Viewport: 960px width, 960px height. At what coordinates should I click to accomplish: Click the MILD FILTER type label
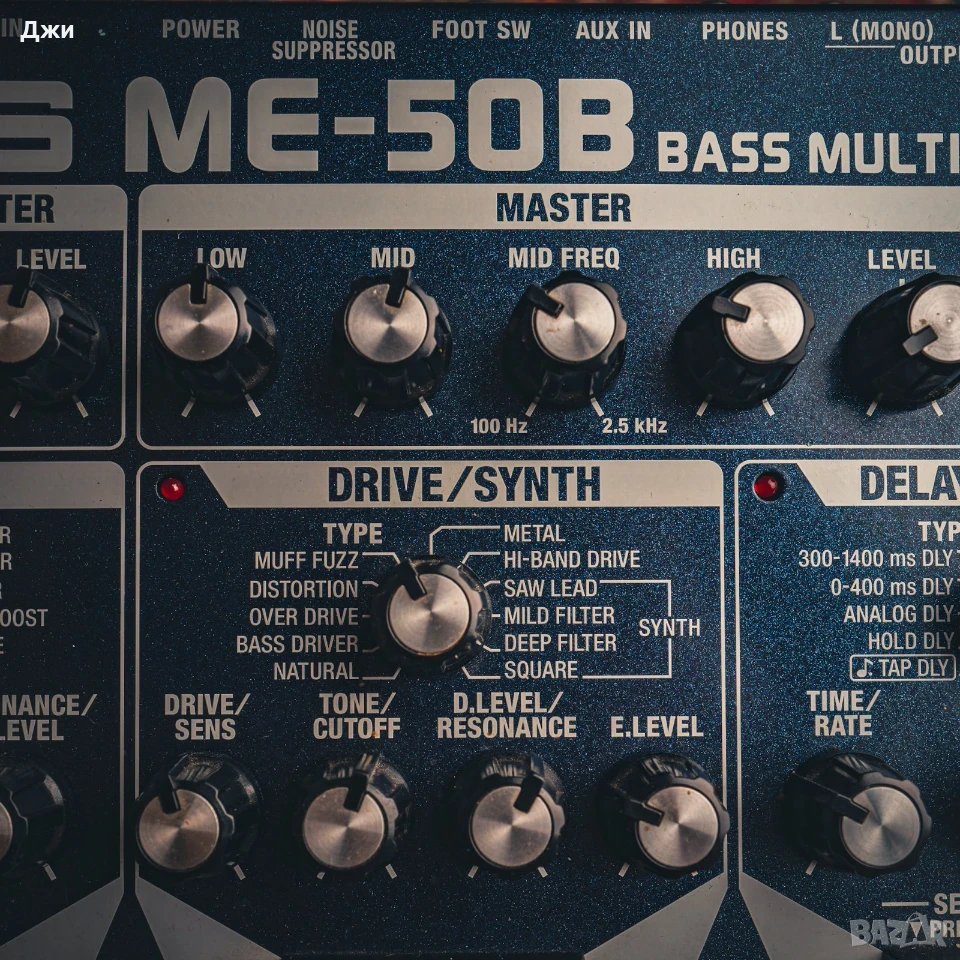pos(559,616)
